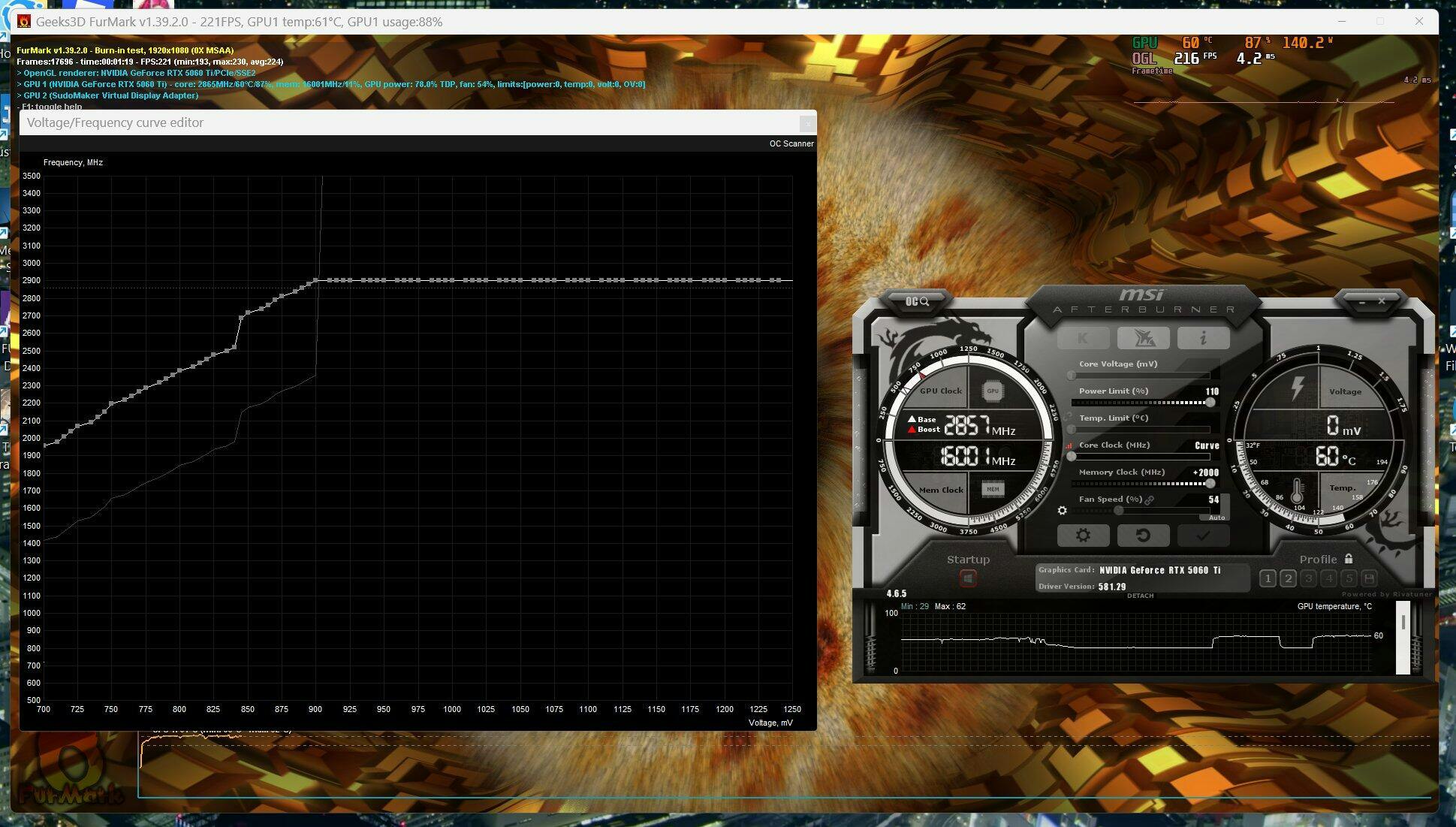
Task: Click the DETACH monitoring graph label
Action: coord(1140,596)
